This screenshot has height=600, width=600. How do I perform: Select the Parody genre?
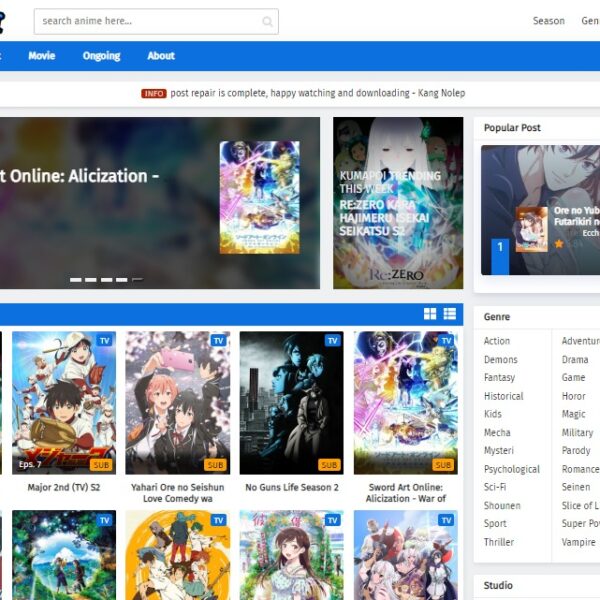(x=576, y=450)
